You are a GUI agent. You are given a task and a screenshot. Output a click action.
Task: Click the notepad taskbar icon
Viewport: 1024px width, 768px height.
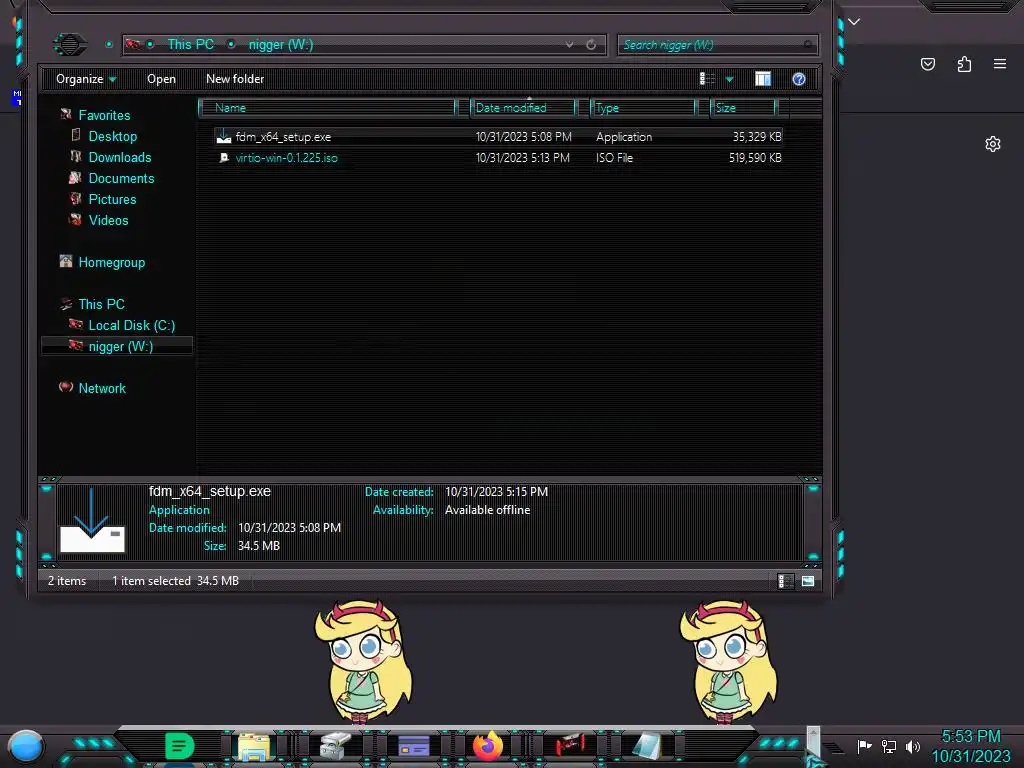point(646,746)
